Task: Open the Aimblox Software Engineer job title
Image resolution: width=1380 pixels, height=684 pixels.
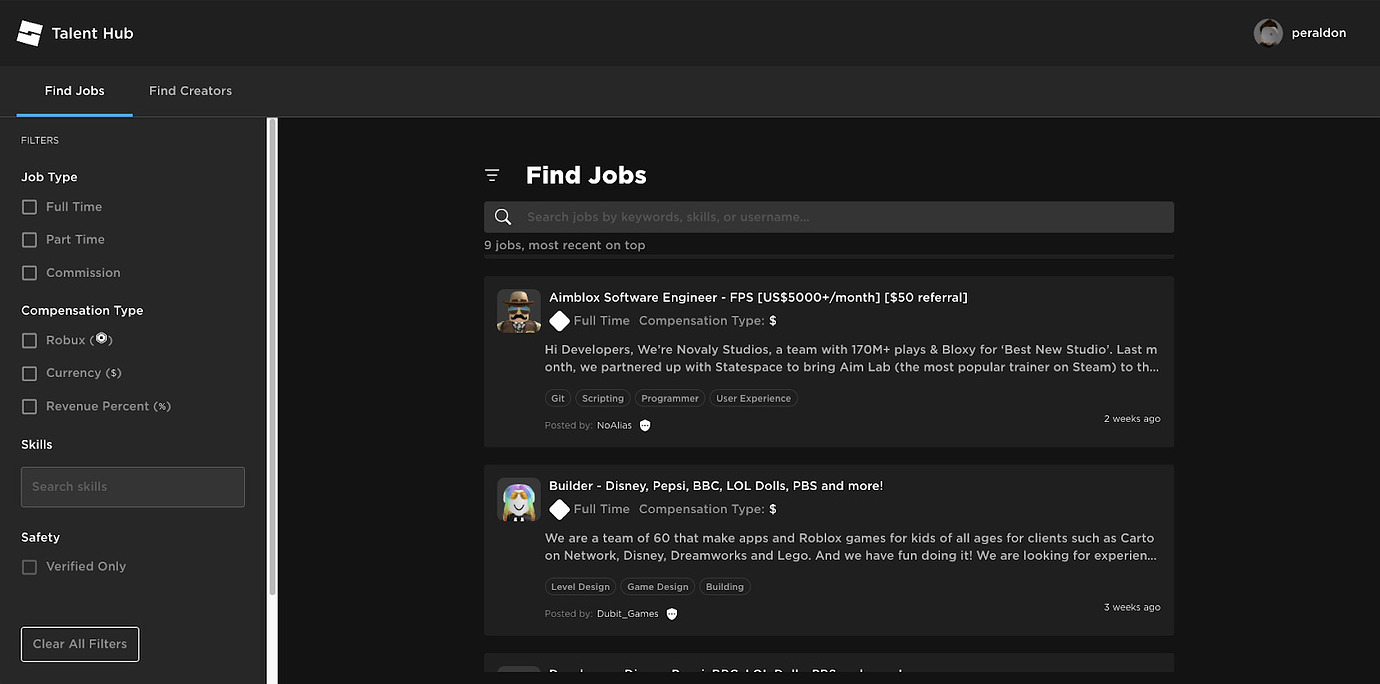Action: coord(758,297)
